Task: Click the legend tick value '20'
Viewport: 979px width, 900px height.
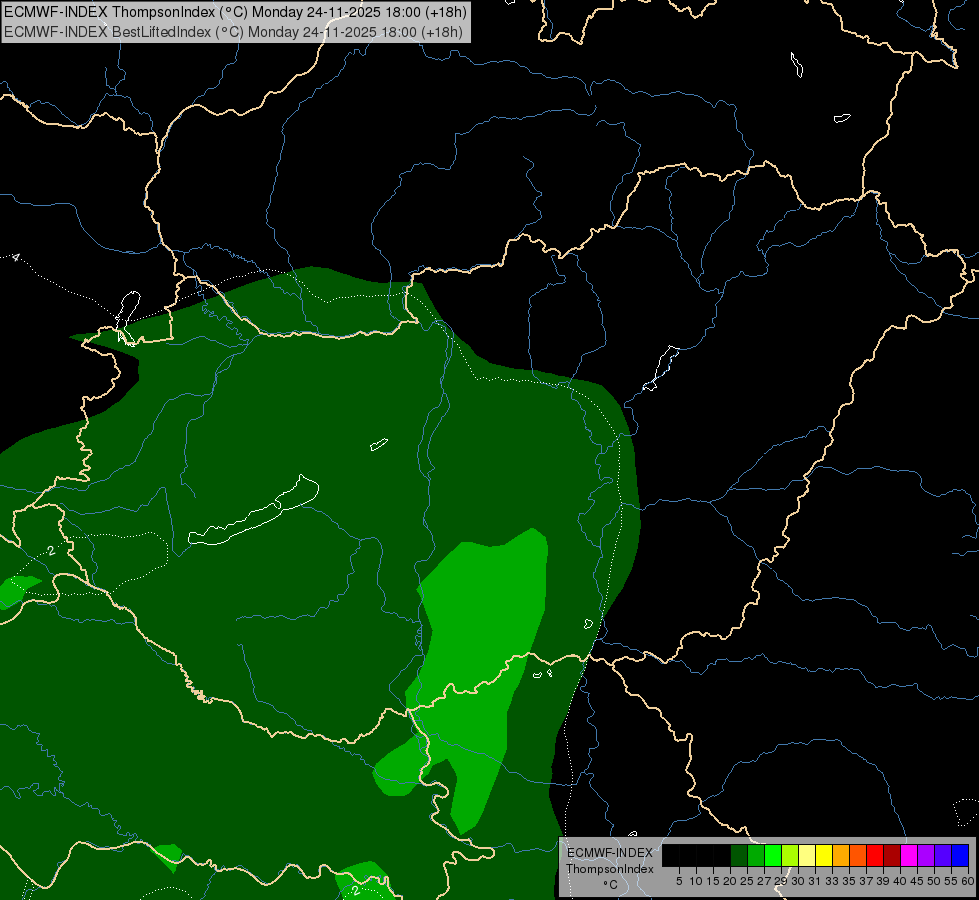Action: coord(730,881)
